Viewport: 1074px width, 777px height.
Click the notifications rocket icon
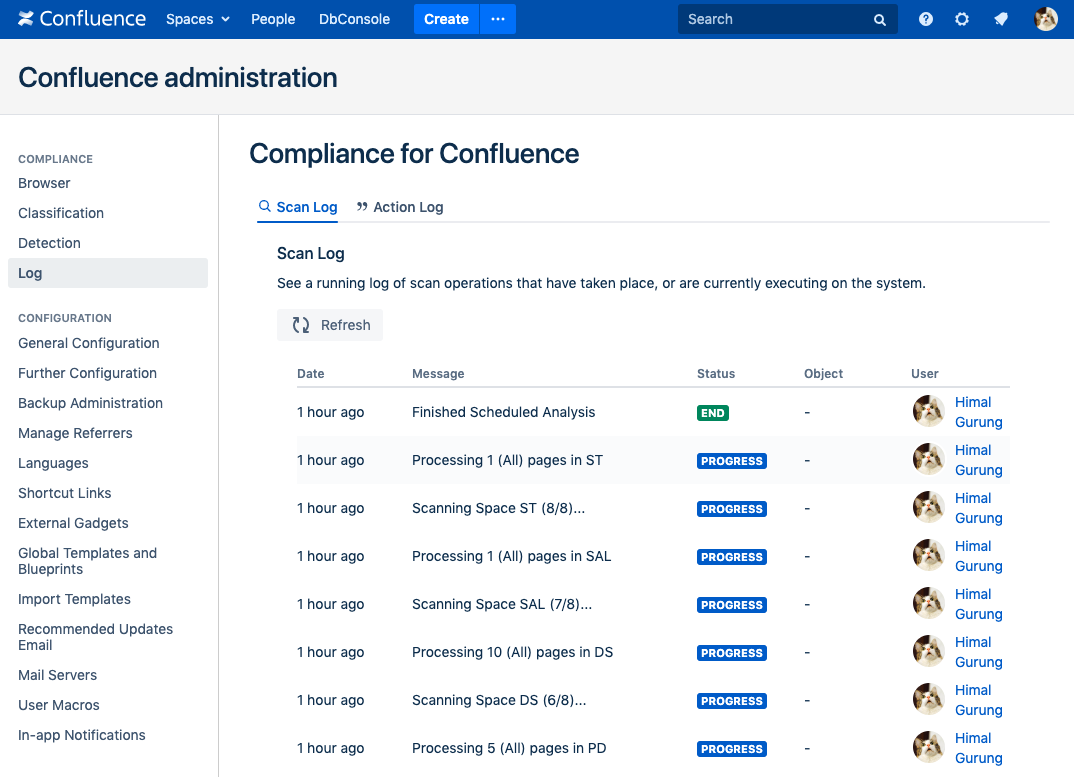tap(1000, 19)
